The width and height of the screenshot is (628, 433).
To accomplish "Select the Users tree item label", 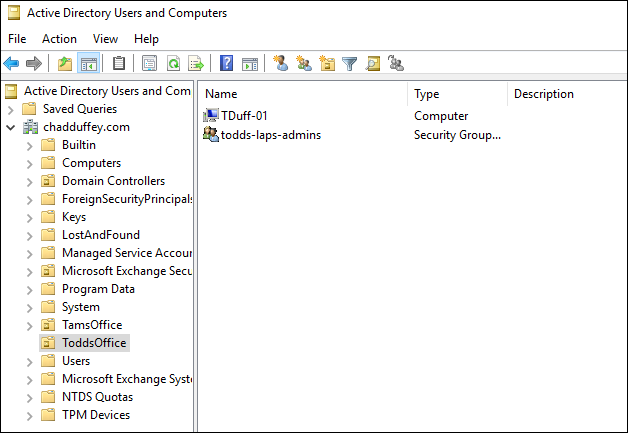I will coord(76,361).
